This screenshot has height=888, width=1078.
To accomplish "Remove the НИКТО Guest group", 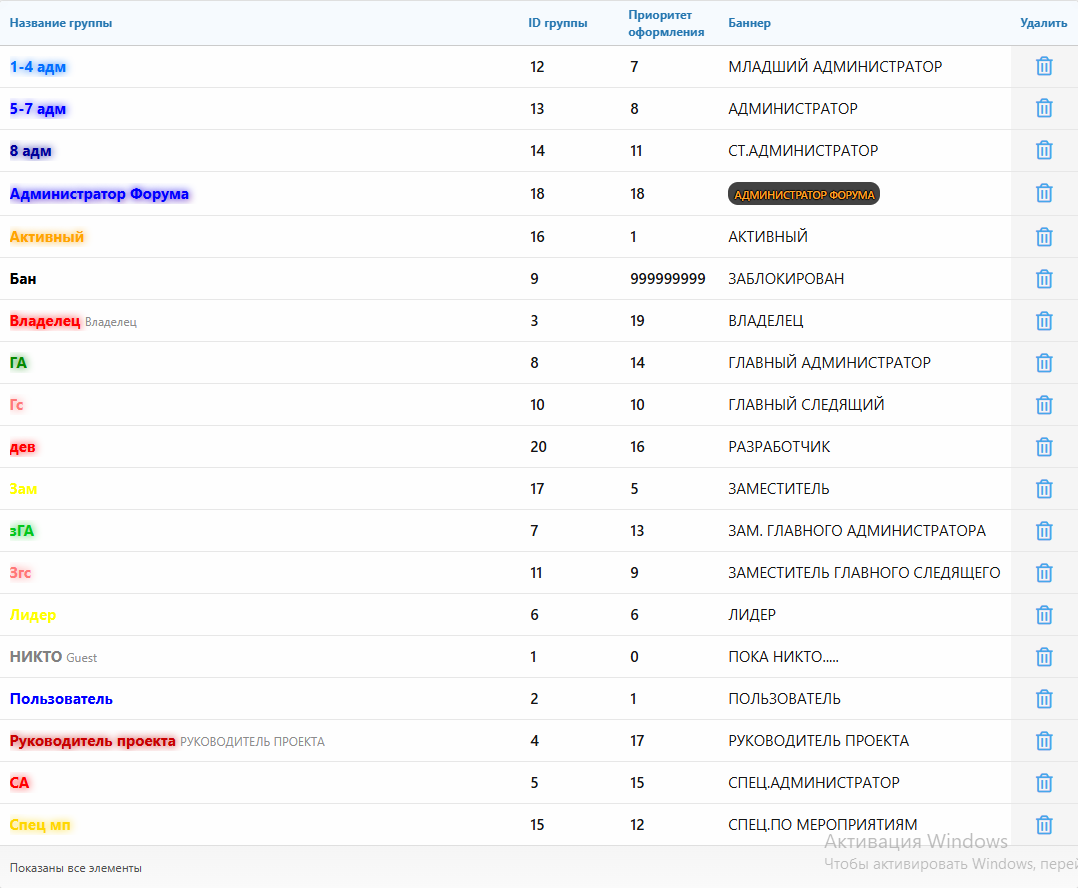I will coord(1044,657).
